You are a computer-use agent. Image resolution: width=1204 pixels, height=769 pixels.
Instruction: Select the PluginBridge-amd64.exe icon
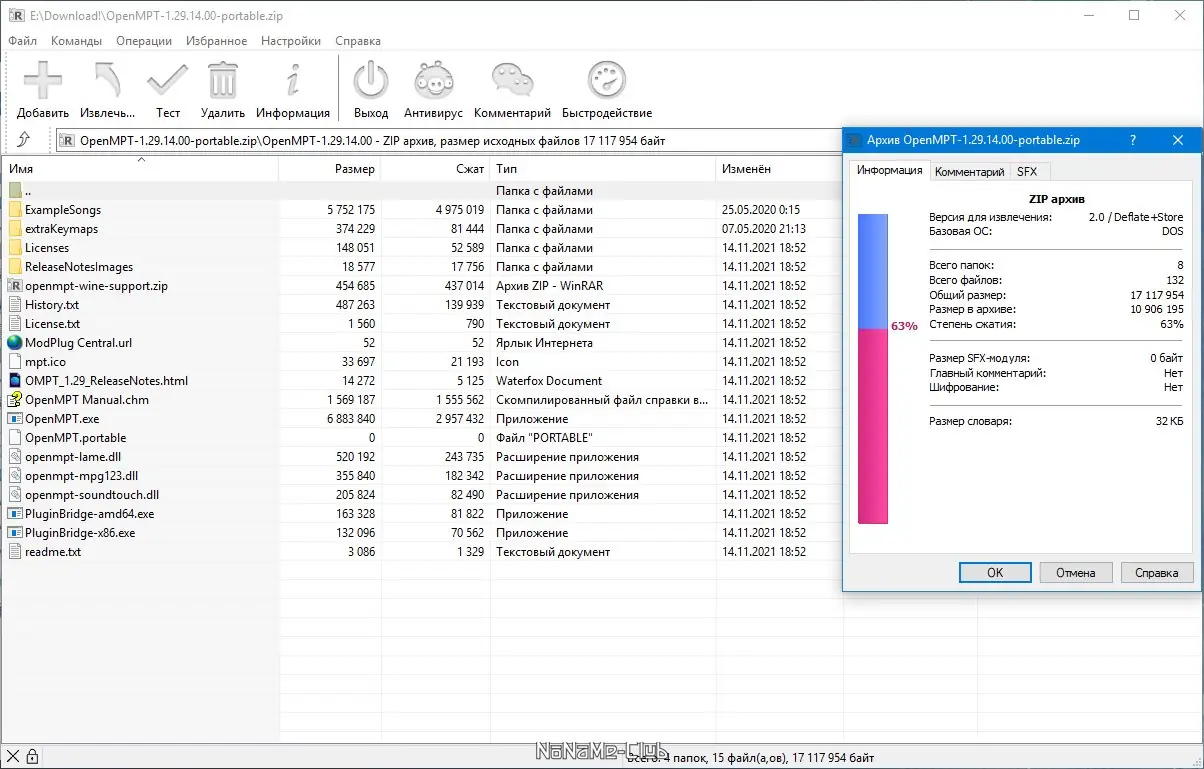tap(14, 514)
